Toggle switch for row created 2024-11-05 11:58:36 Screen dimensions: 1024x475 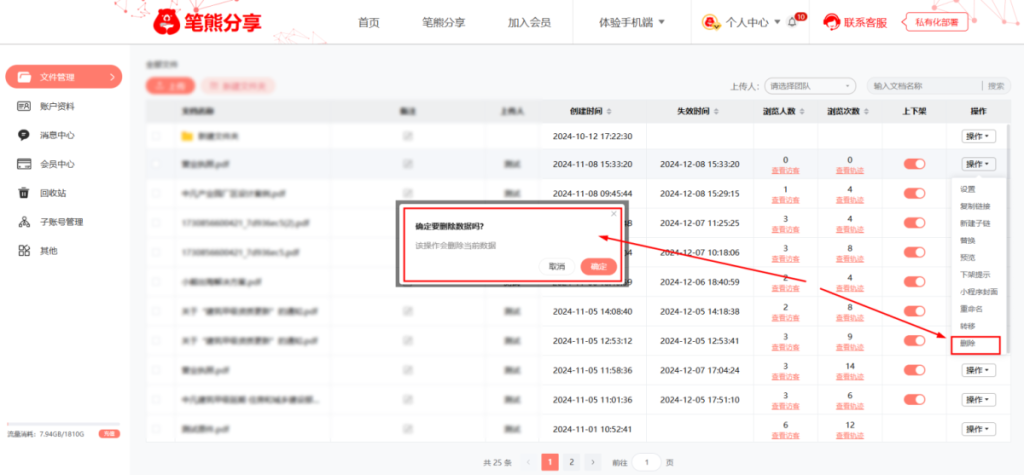pyautogui.click(x=914, y=370)
